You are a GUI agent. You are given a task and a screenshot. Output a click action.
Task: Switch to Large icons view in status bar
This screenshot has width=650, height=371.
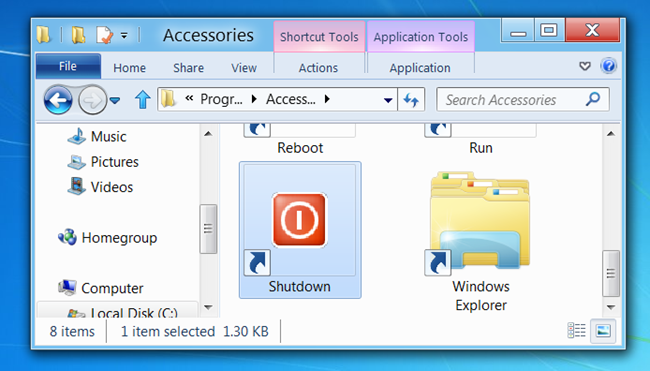pos(603,331)
